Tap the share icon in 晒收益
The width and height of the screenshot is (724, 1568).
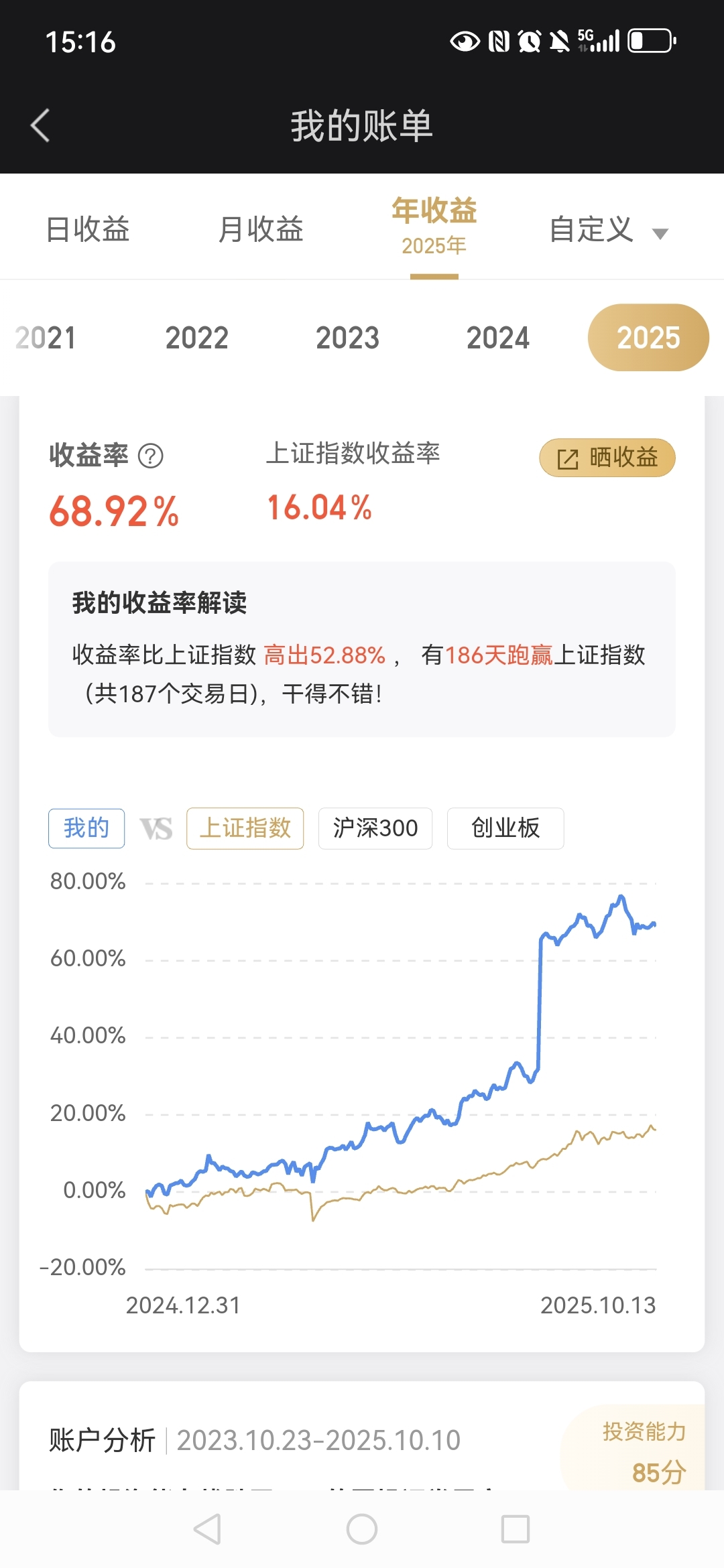click(568, 459)
